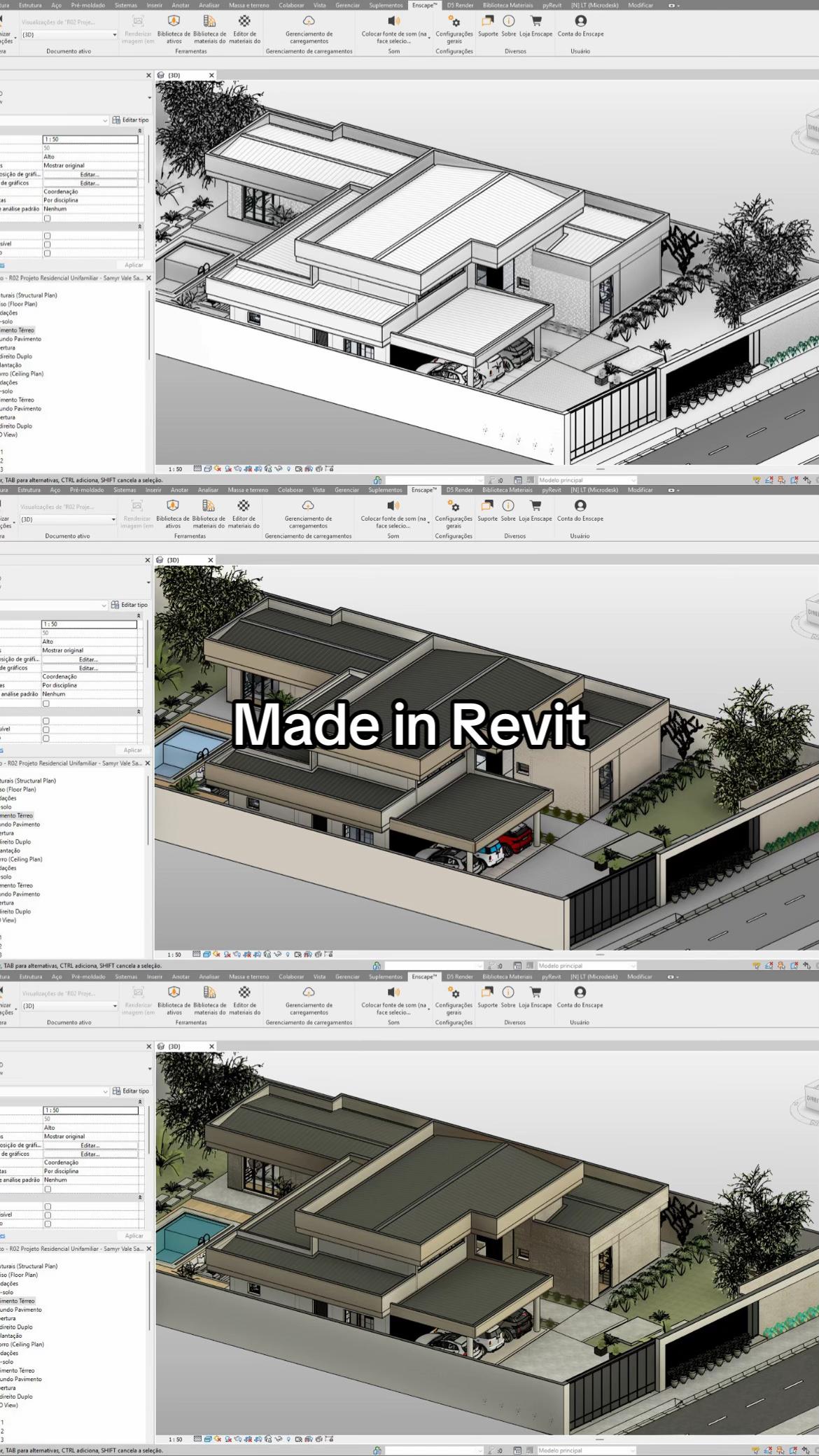Click Editor de materiais in the white-model window
The height and width of the screenshot is (1456, 819).
click(244, 29)
